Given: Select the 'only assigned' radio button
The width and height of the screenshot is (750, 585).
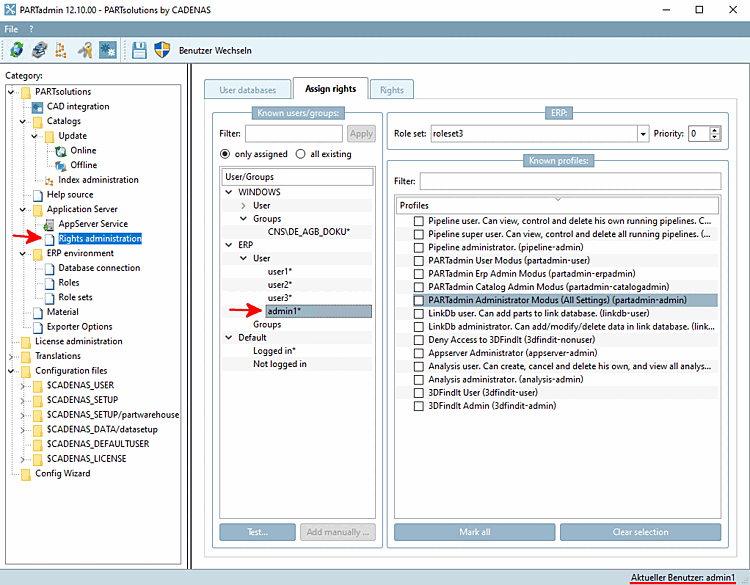Looking at the screenshot, I should coord(225,154).
